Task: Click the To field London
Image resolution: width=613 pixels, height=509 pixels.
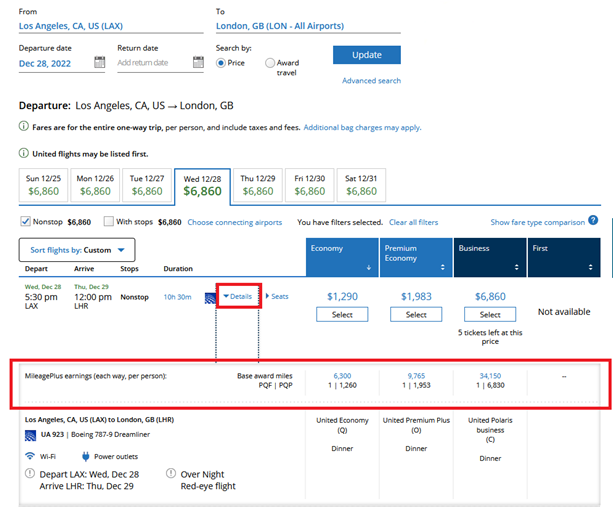Action: [x=308, y=26]
